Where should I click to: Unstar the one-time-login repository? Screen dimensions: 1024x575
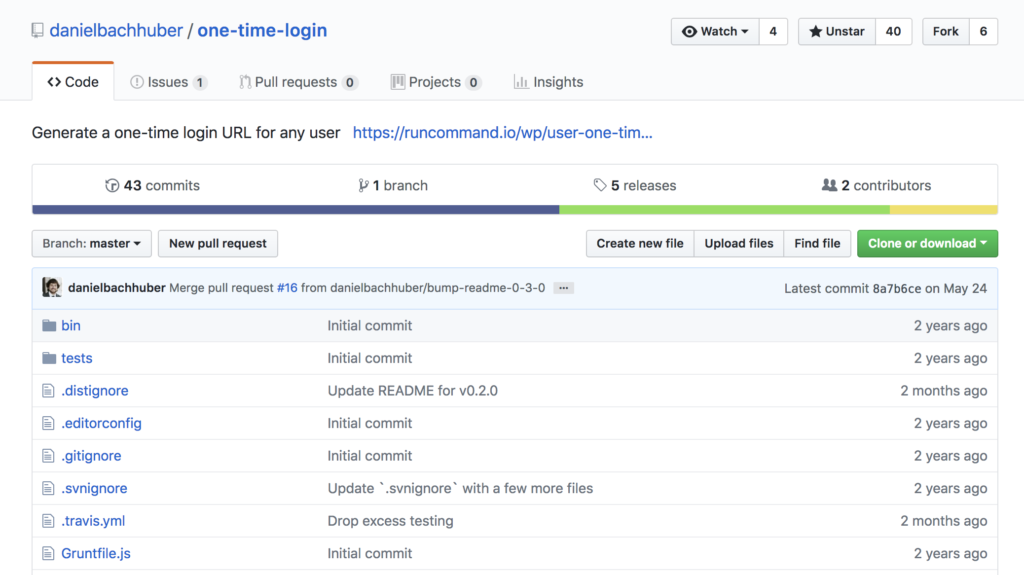point(836,31)
